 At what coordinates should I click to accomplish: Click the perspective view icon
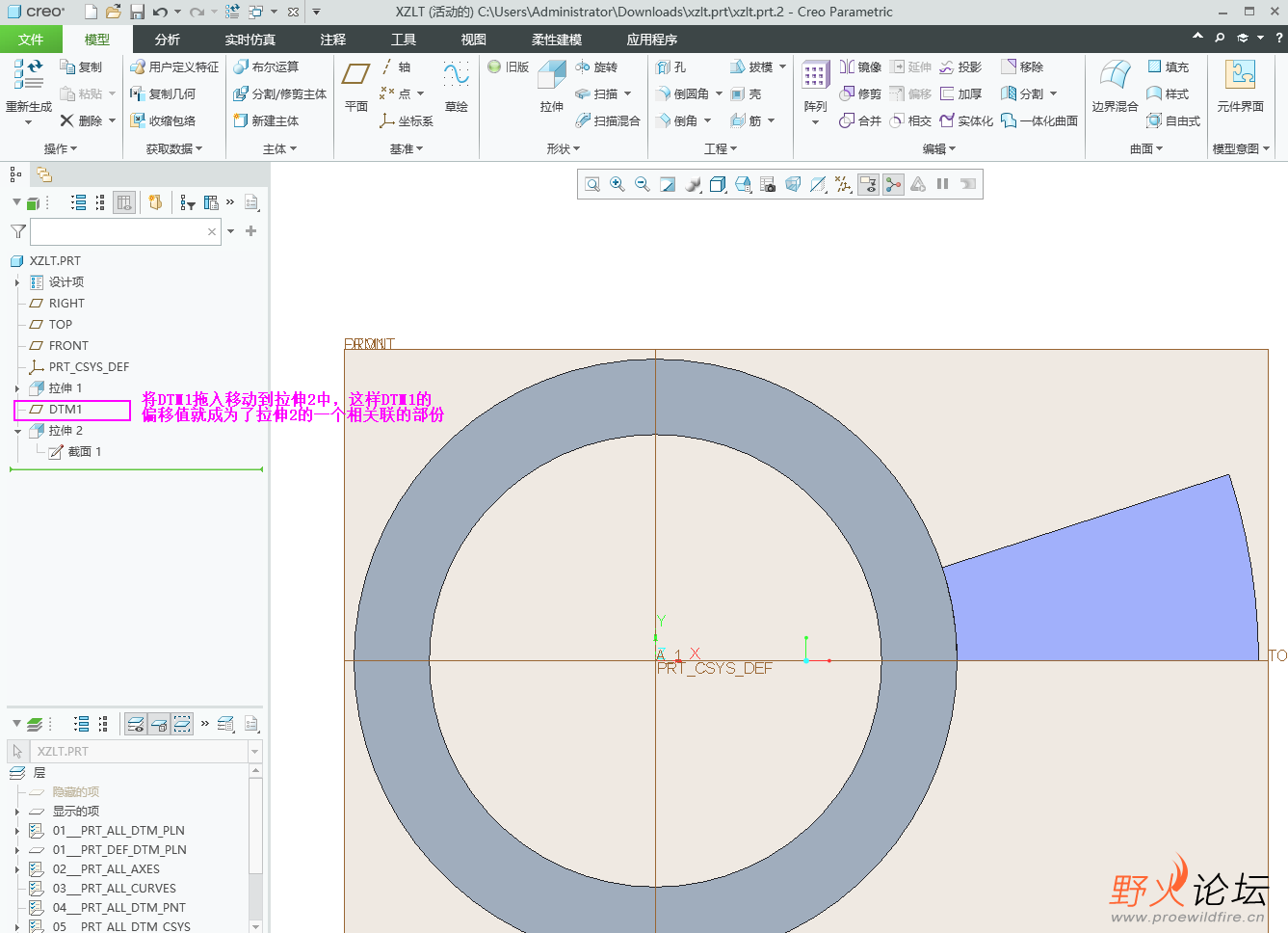click(x=793, y=184)
